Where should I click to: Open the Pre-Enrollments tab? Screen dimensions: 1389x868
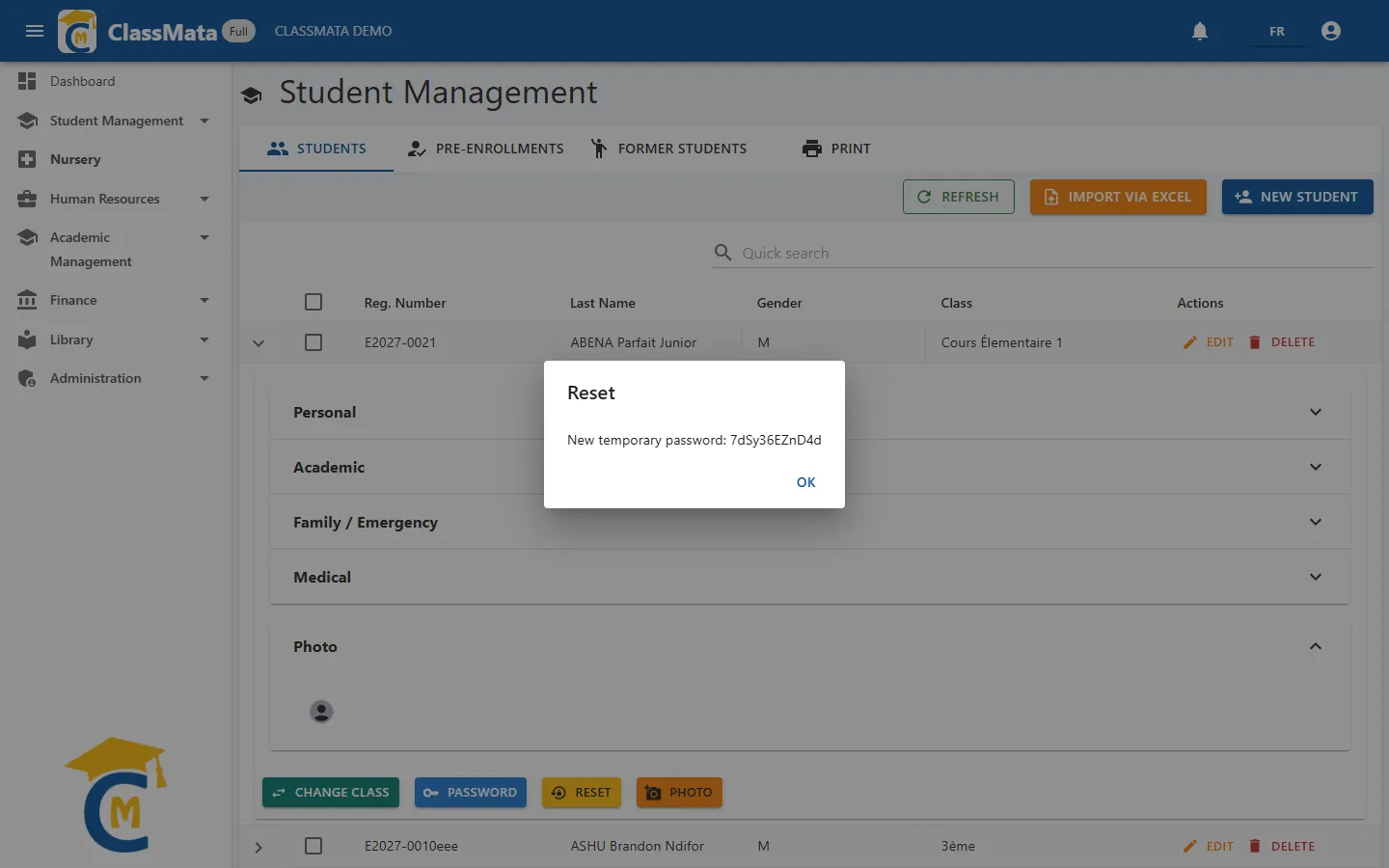click(x=485, y=149)
